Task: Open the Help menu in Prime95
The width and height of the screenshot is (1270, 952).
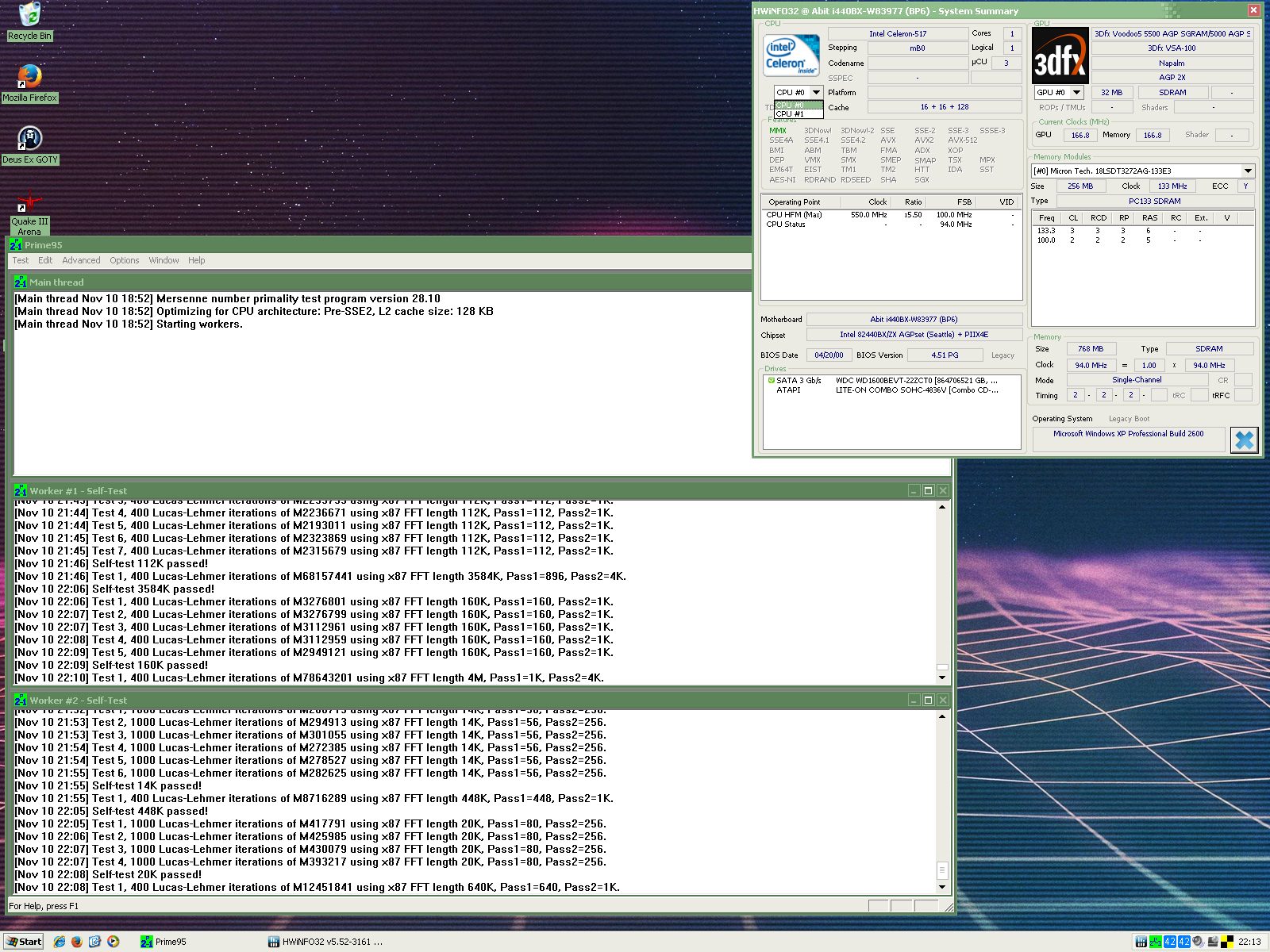Action: (x=197, y=260)
